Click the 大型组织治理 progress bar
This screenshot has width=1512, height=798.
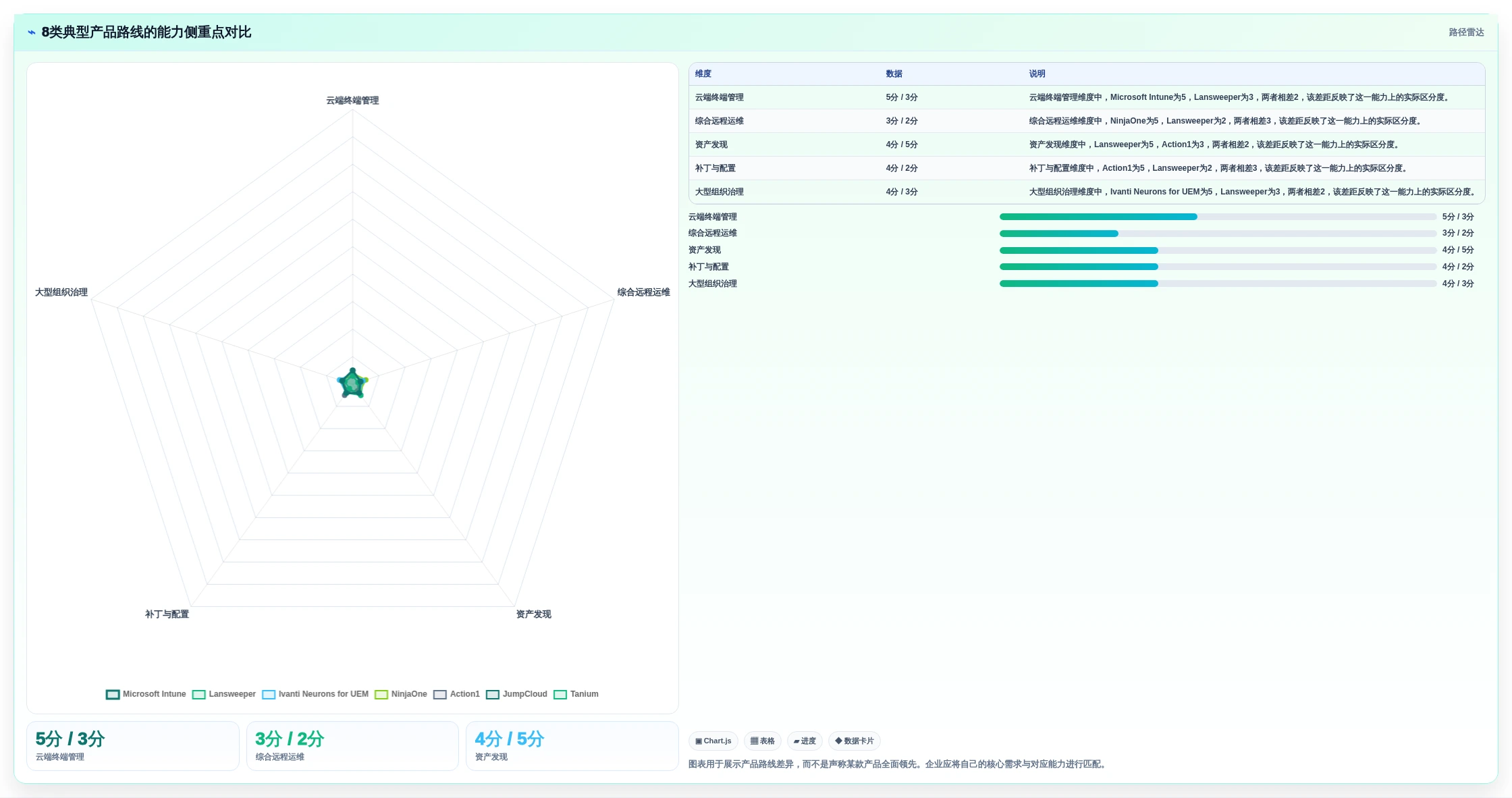(x=1218, y=284)
